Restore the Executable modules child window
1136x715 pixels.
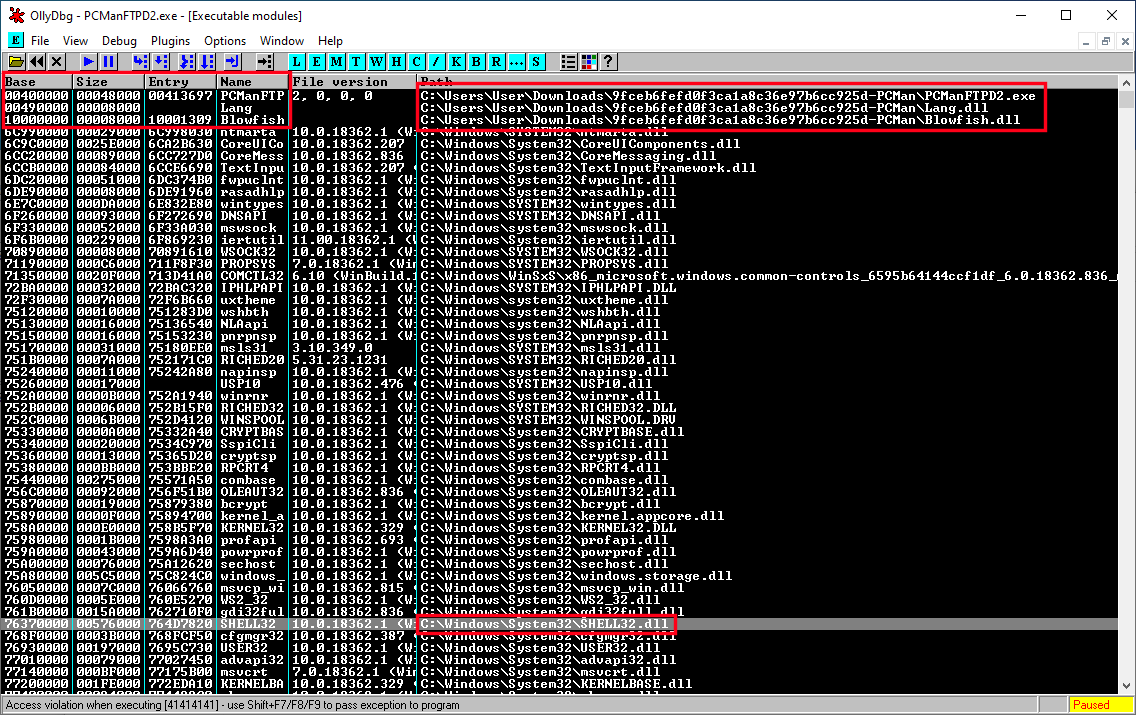point(1106,42)
